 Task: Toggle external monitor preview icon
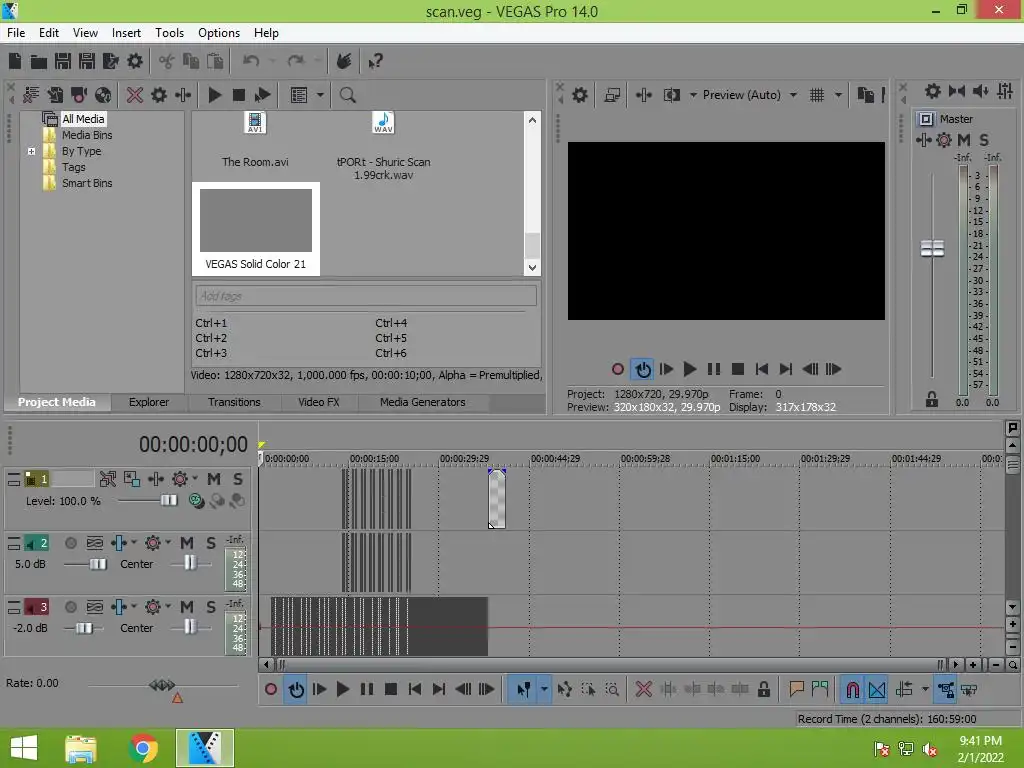click(x=612, y=95)
